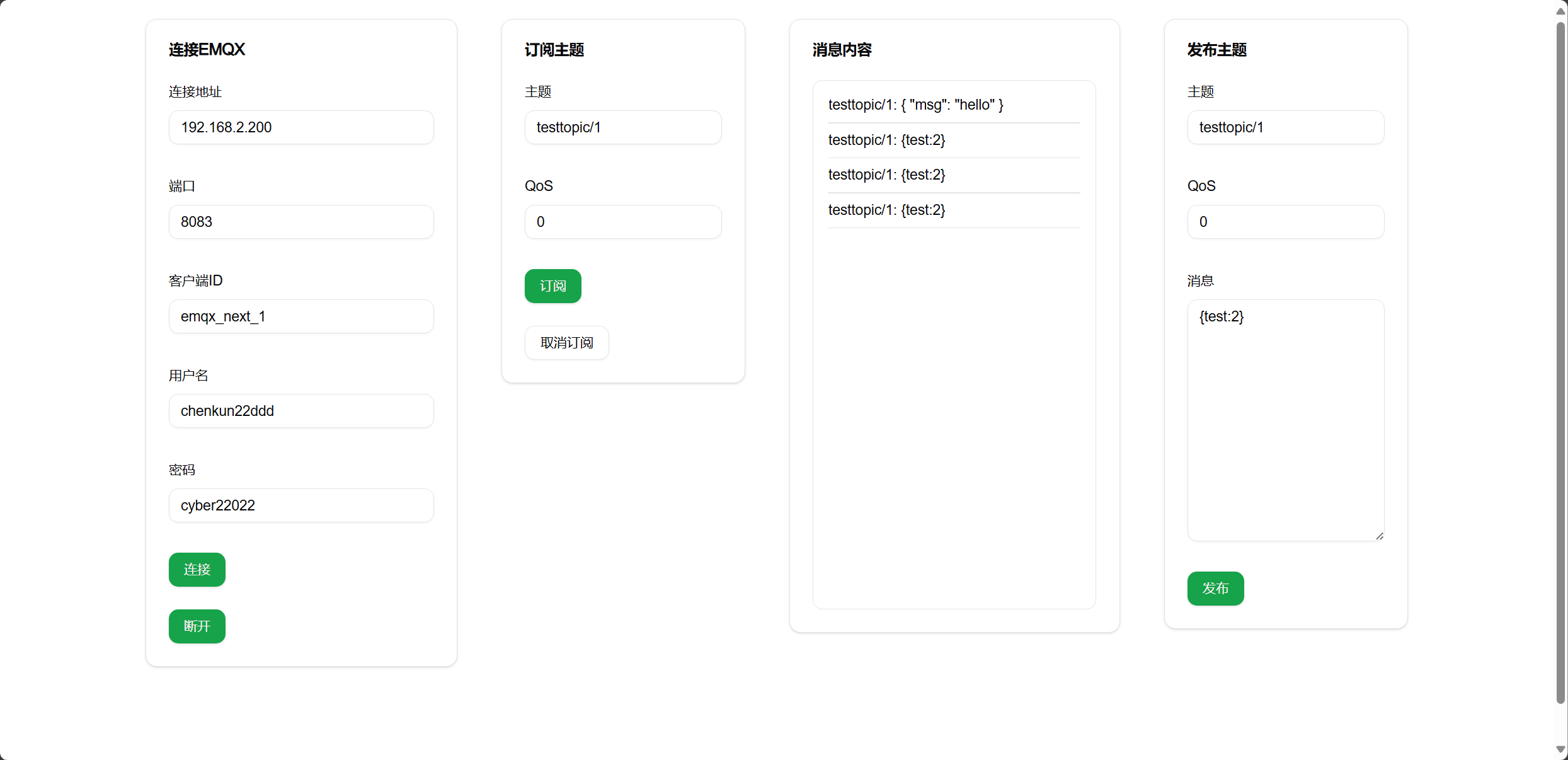Click the 连接 button to connect
Screen dimensions: 1568x760
tap(197, 569)
